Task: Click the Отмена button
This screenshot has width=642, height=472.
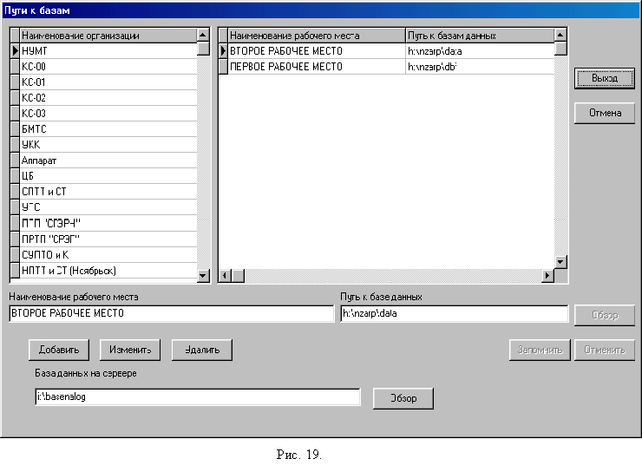Action: pyautogui.click(x=604, y=113)
